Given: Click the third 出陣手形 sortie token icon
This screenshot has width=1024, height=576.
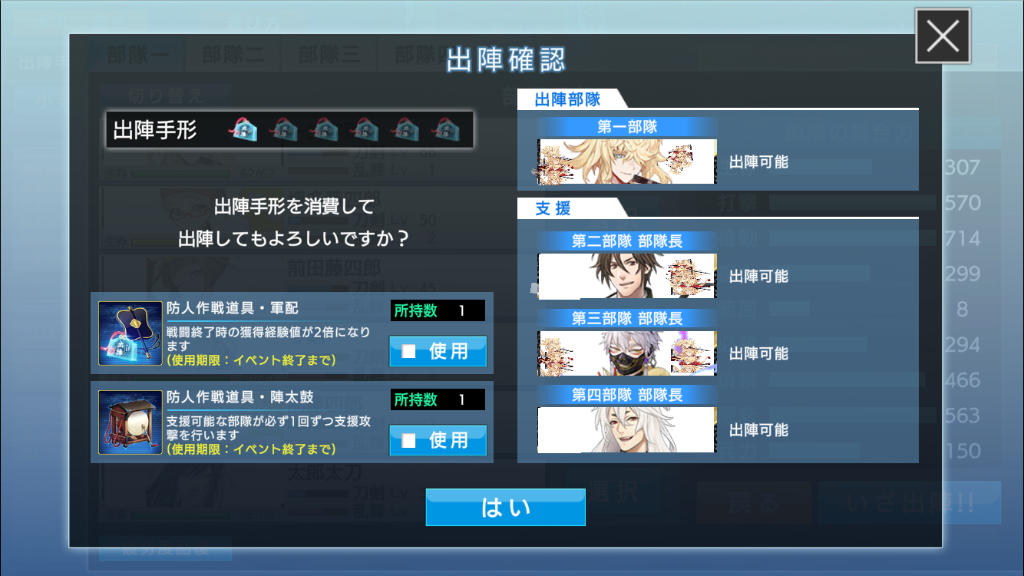Looking at the screenshot, I should (325, 129).
